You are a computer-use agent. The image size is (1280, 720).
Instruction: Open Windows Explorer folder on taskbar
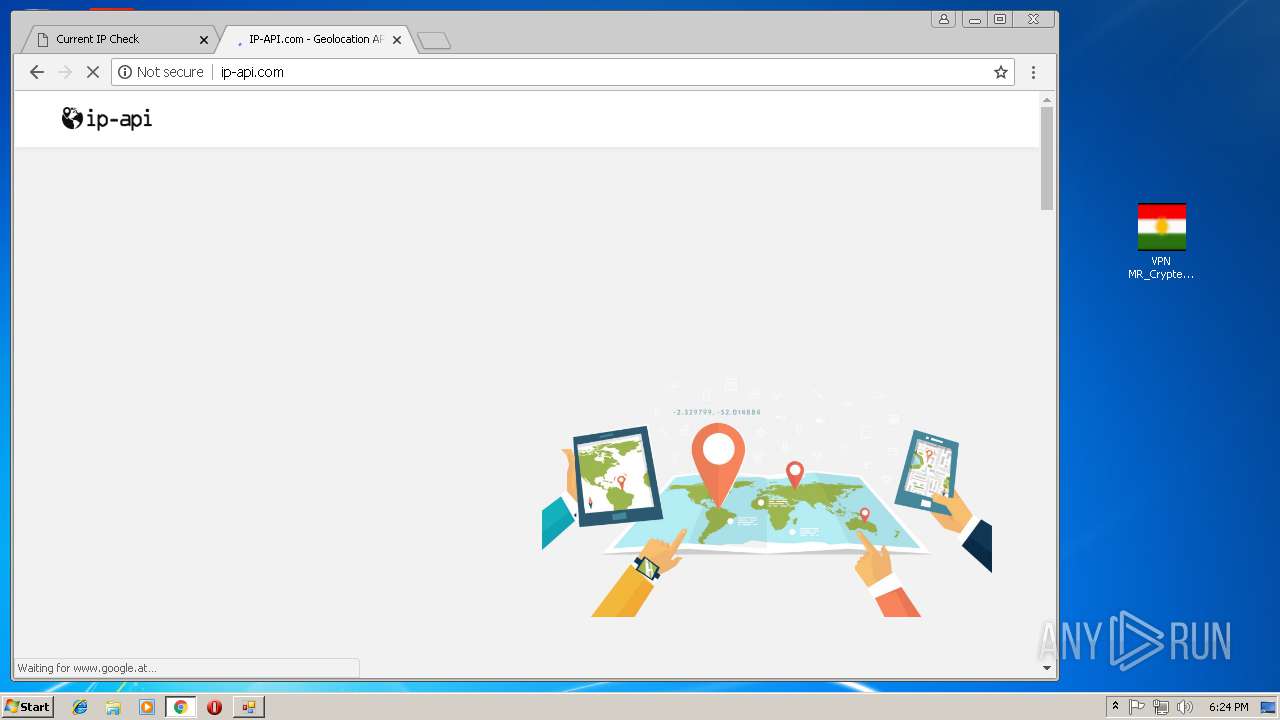pyautogui.click(x=113, y=707)
